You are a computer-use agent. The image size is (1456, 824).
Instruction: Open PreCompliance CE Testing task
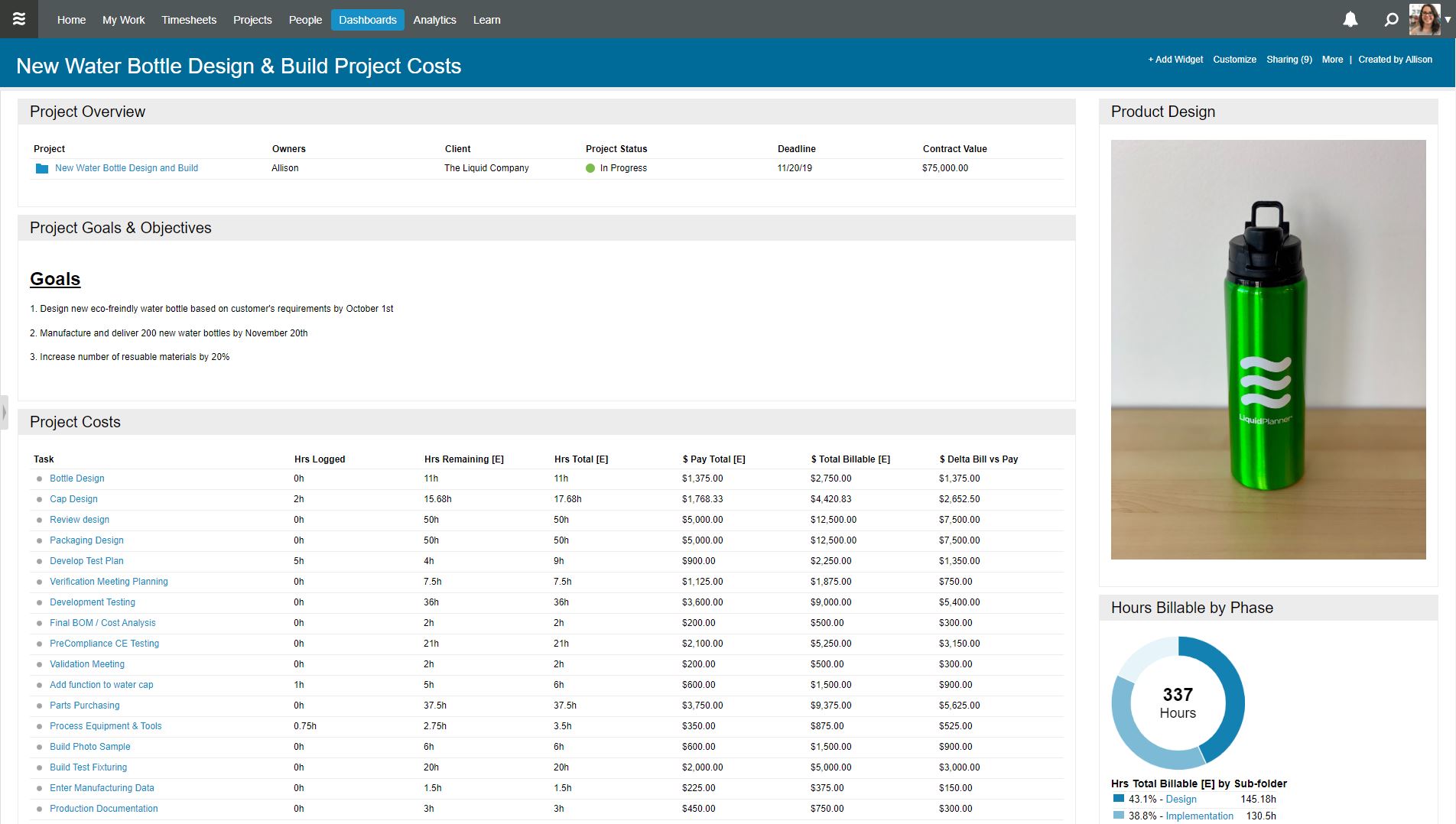pyautogui.click(x=104, y=644)
